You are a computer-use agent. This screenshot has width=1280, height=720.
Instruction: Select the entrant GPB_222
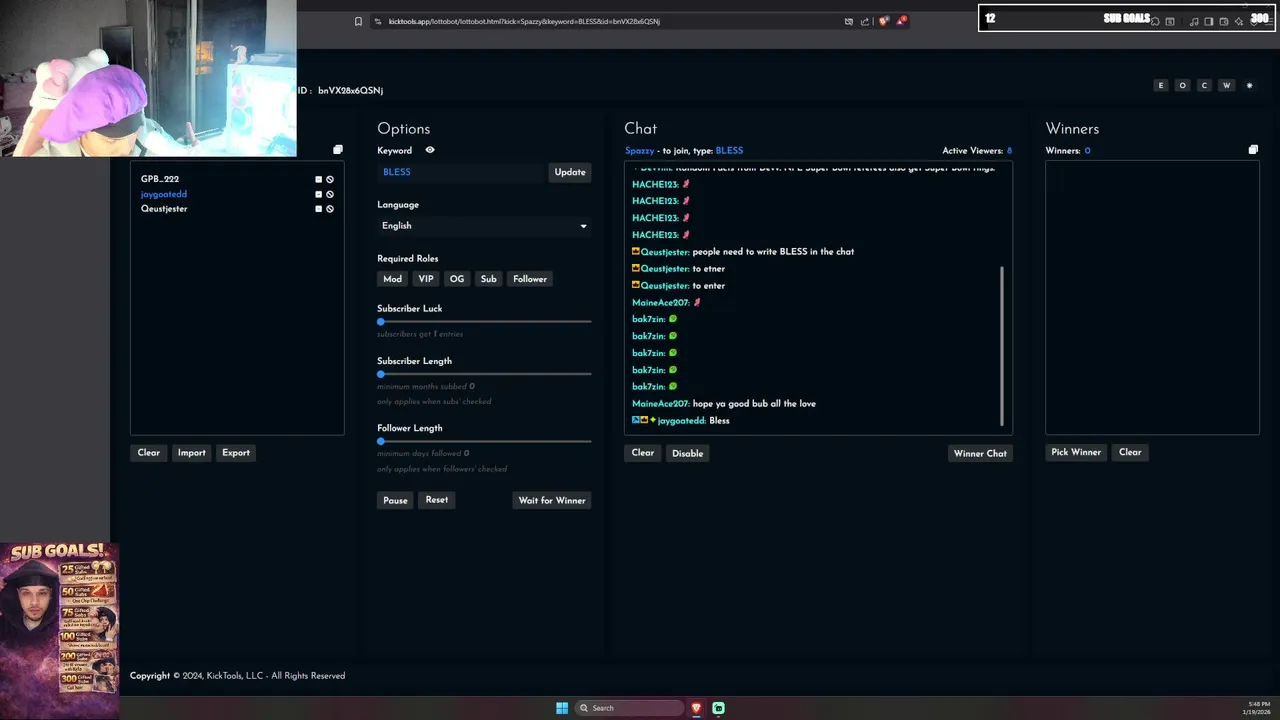(x=160, y=180)
